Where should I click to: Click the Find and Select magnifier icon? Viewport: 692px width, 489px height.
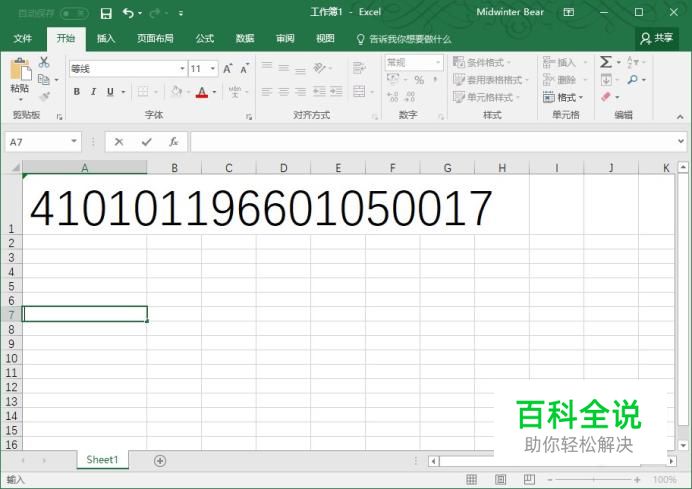coord(633,79)
